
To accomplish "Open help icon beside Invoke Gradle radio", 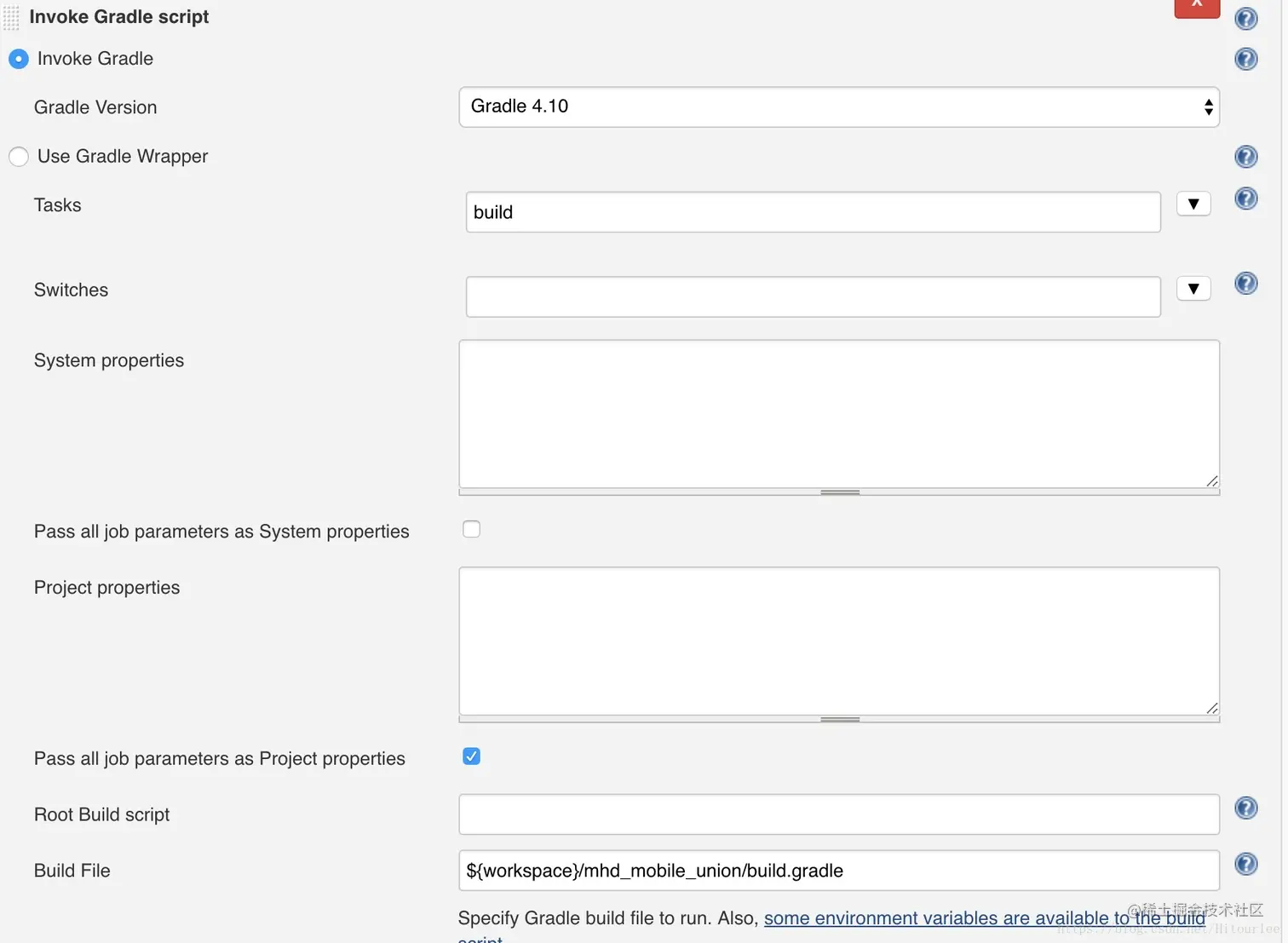I will pyautogui.click(x=1245, y=59).
